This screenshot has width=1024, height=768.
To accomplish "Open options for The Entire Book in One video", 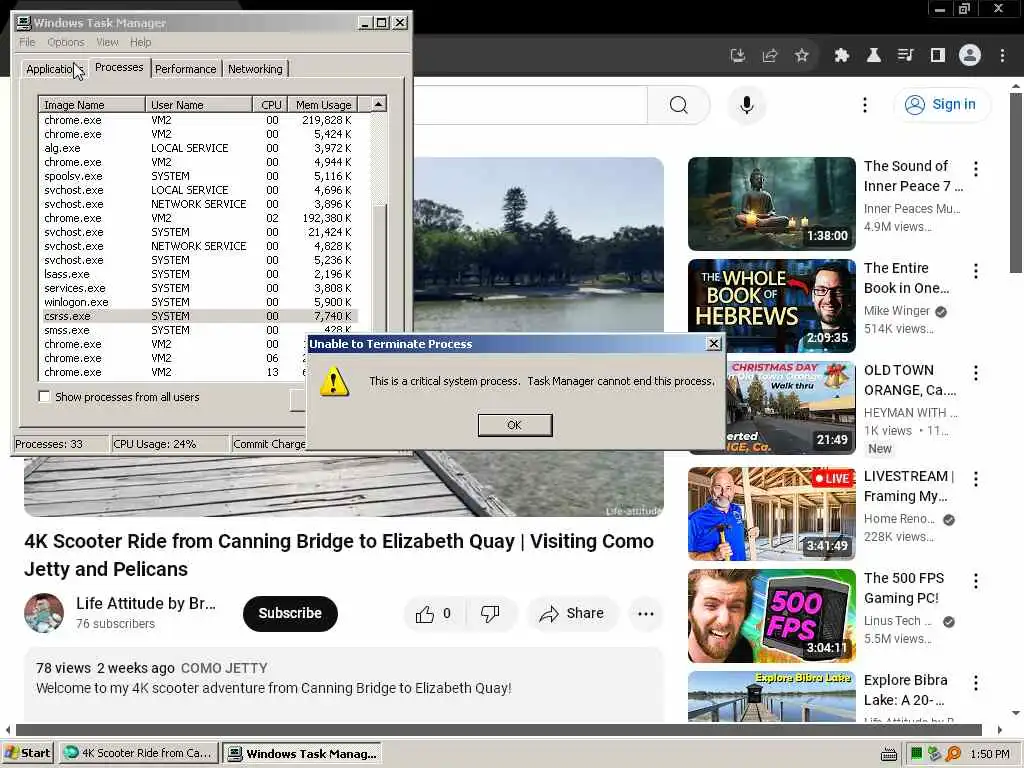I will tap(976, 271).
